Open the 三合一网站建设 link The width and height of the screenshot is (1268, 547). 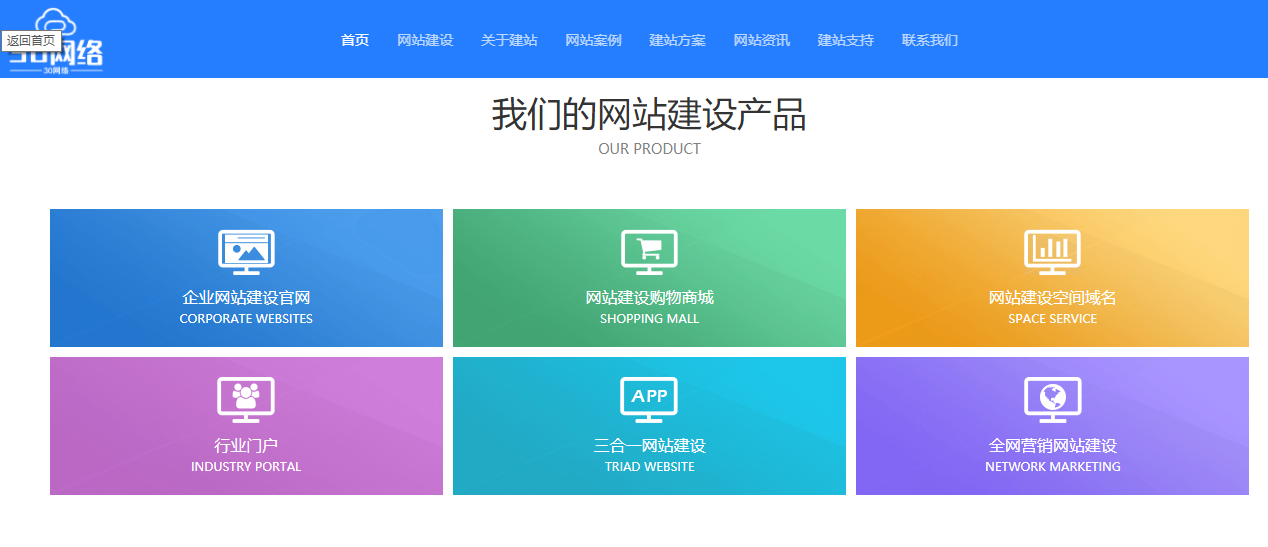[649, 446]
